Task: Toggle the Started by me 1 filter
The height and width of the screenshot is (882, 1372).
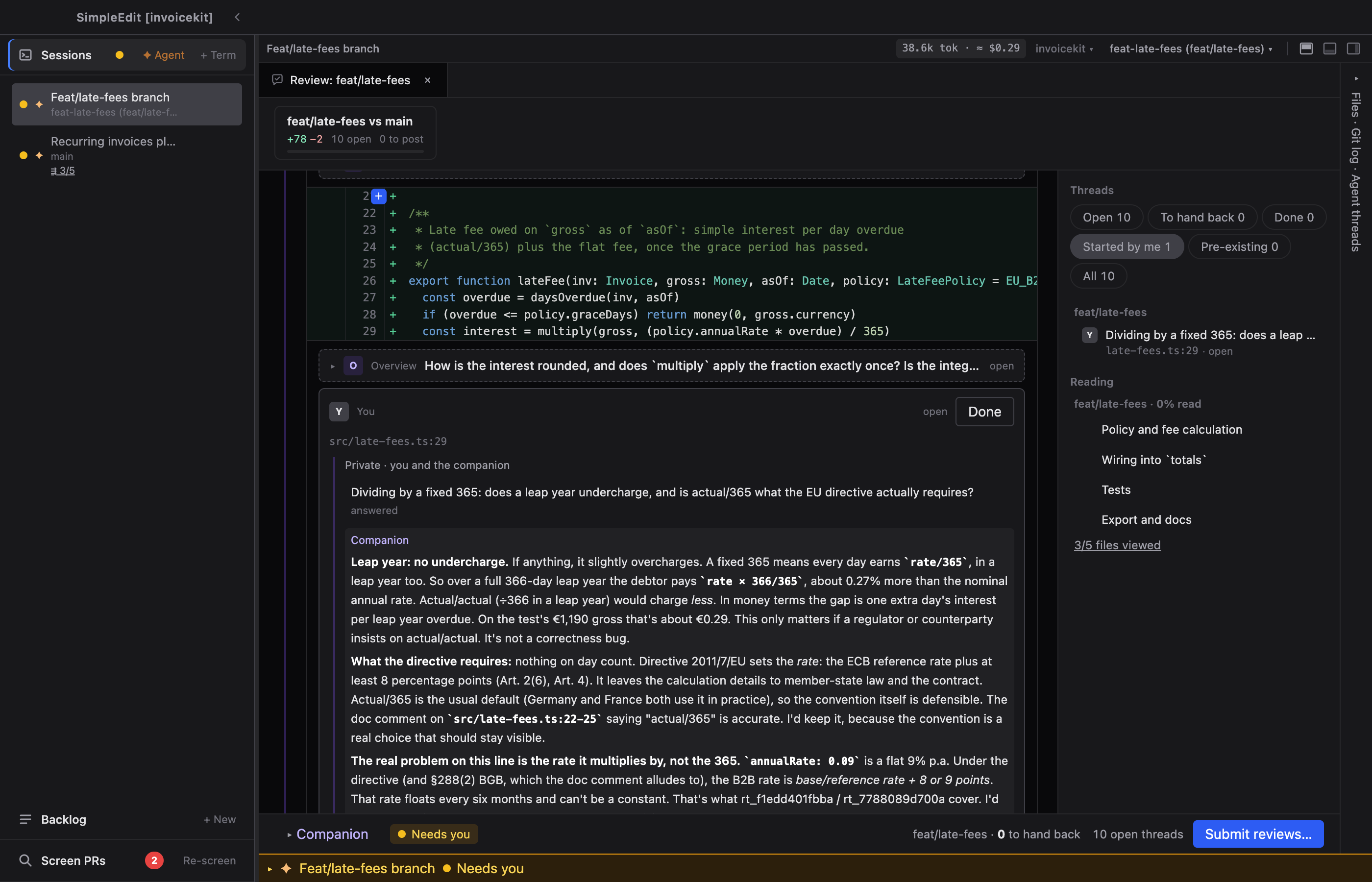Action: pos(1127,247)
